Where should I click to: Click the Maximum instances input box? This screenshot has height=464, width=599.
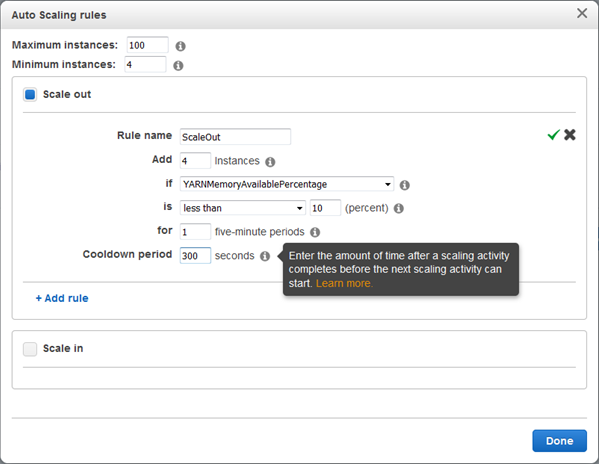click(147, 45)
